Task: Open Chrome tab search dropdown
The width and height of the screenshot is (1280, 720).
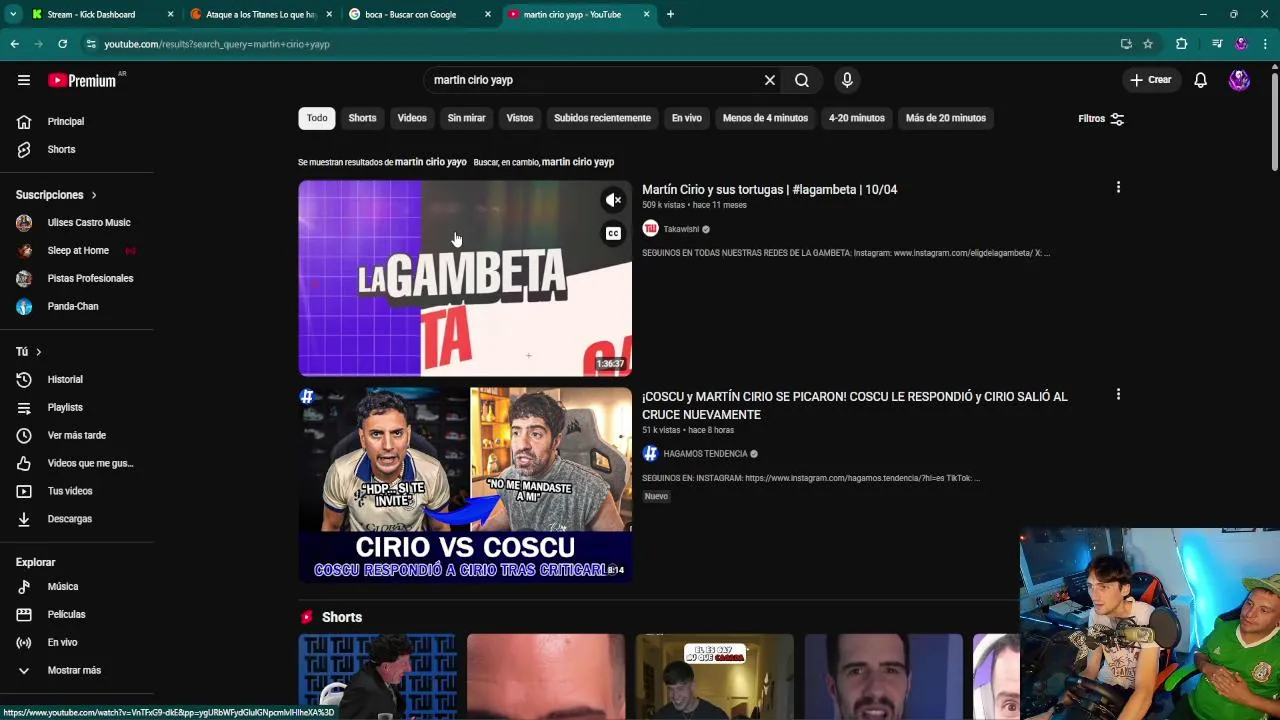Action: point(13,14)
